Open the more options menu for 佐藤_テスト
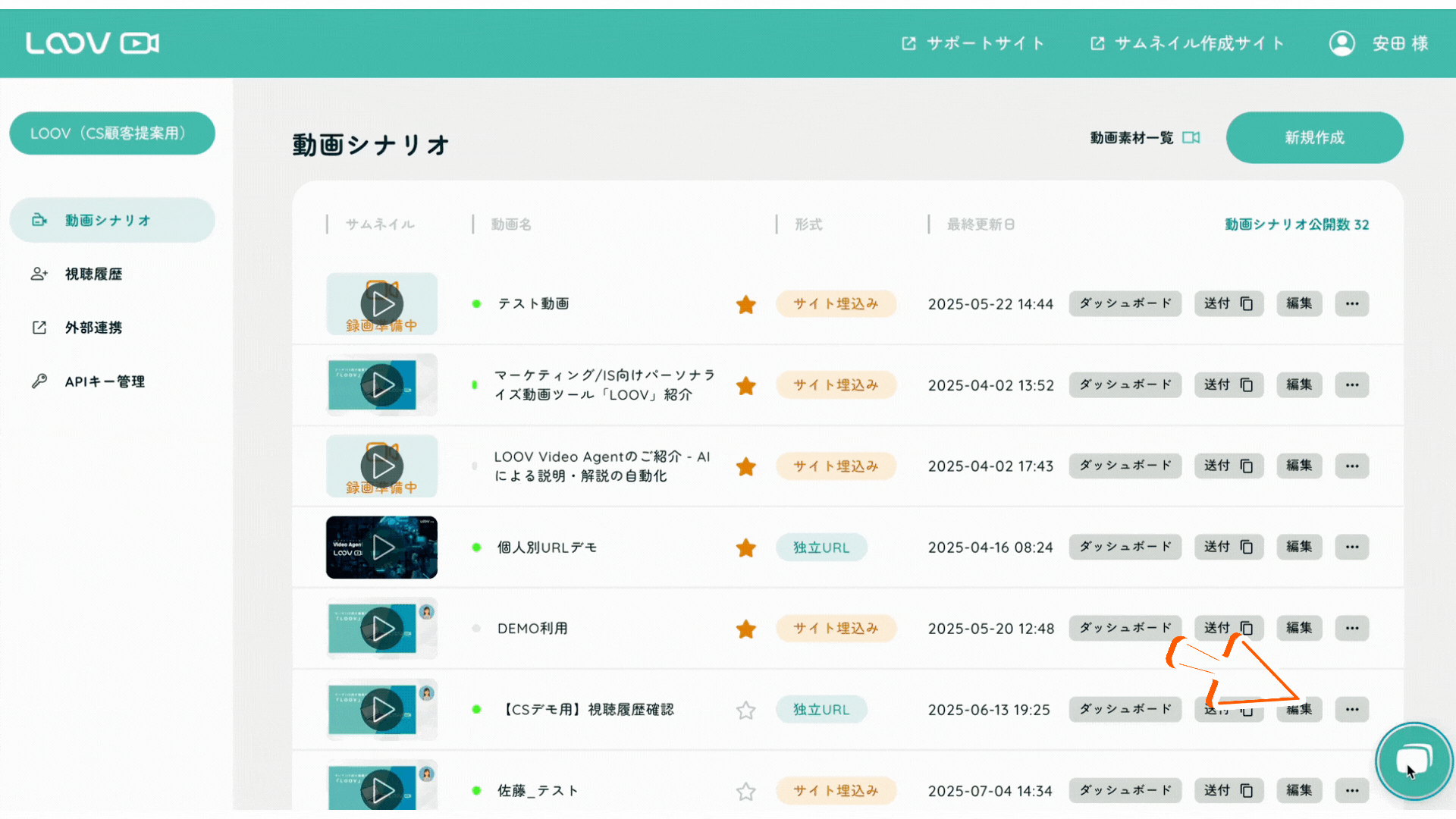This screenshot has height=819, width=1456. pos(1352,790)
